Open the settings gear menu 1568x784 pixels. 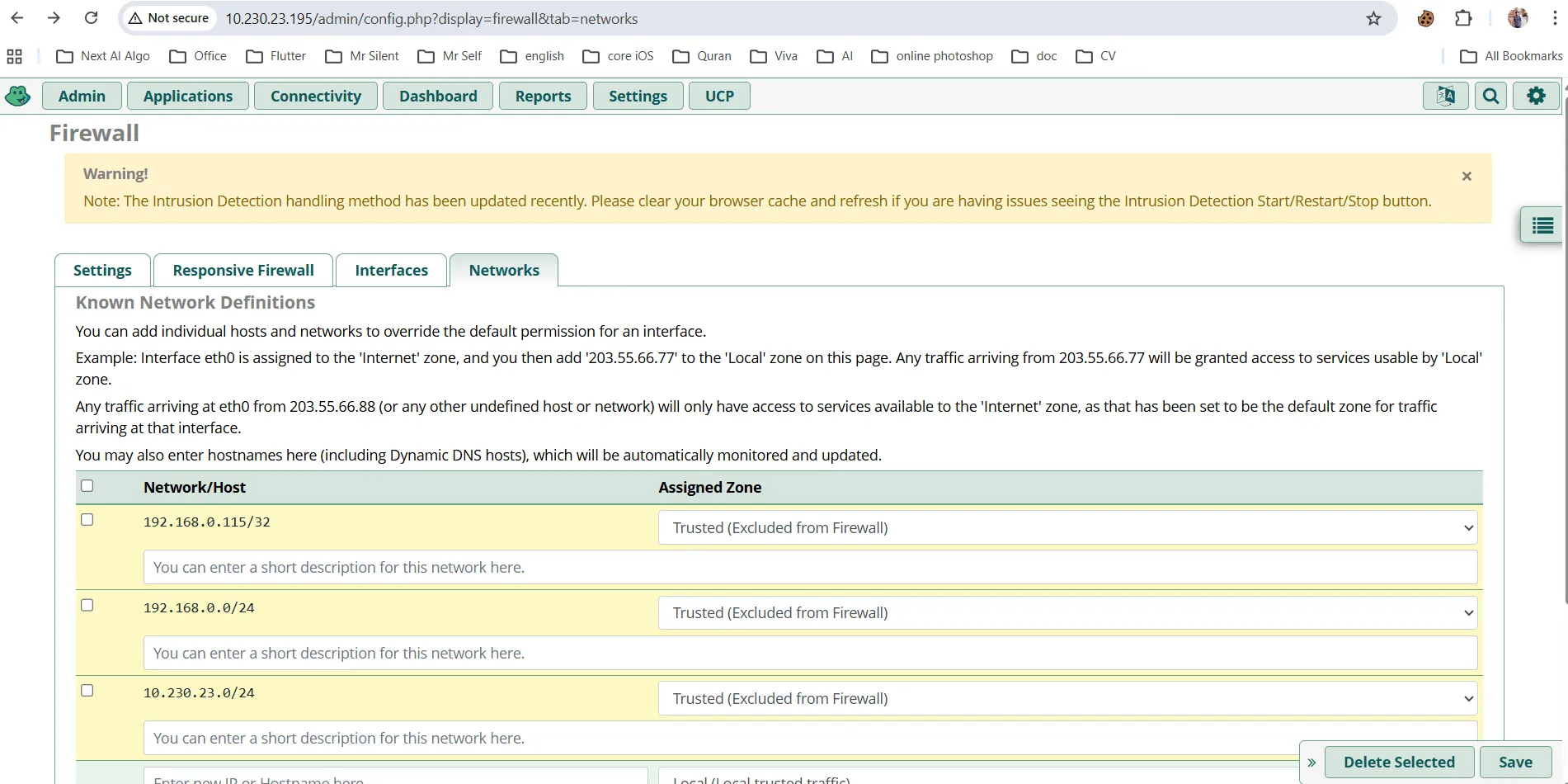pyautogui.click(x=1535, y=96)
